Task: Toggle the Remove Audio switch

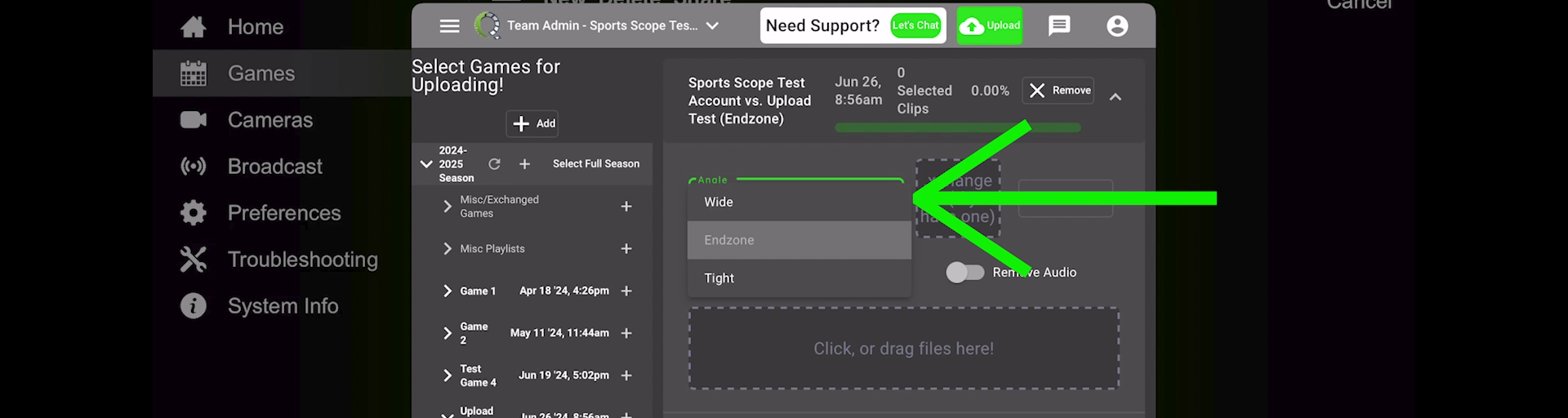Action: click(x=964, y=273)
